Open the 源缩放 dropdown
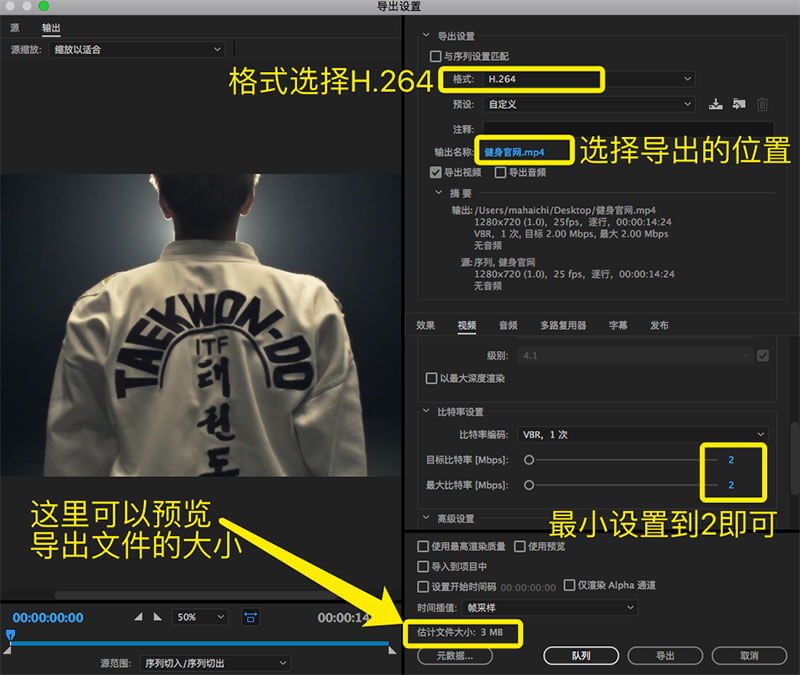 (x=137, y=49)
